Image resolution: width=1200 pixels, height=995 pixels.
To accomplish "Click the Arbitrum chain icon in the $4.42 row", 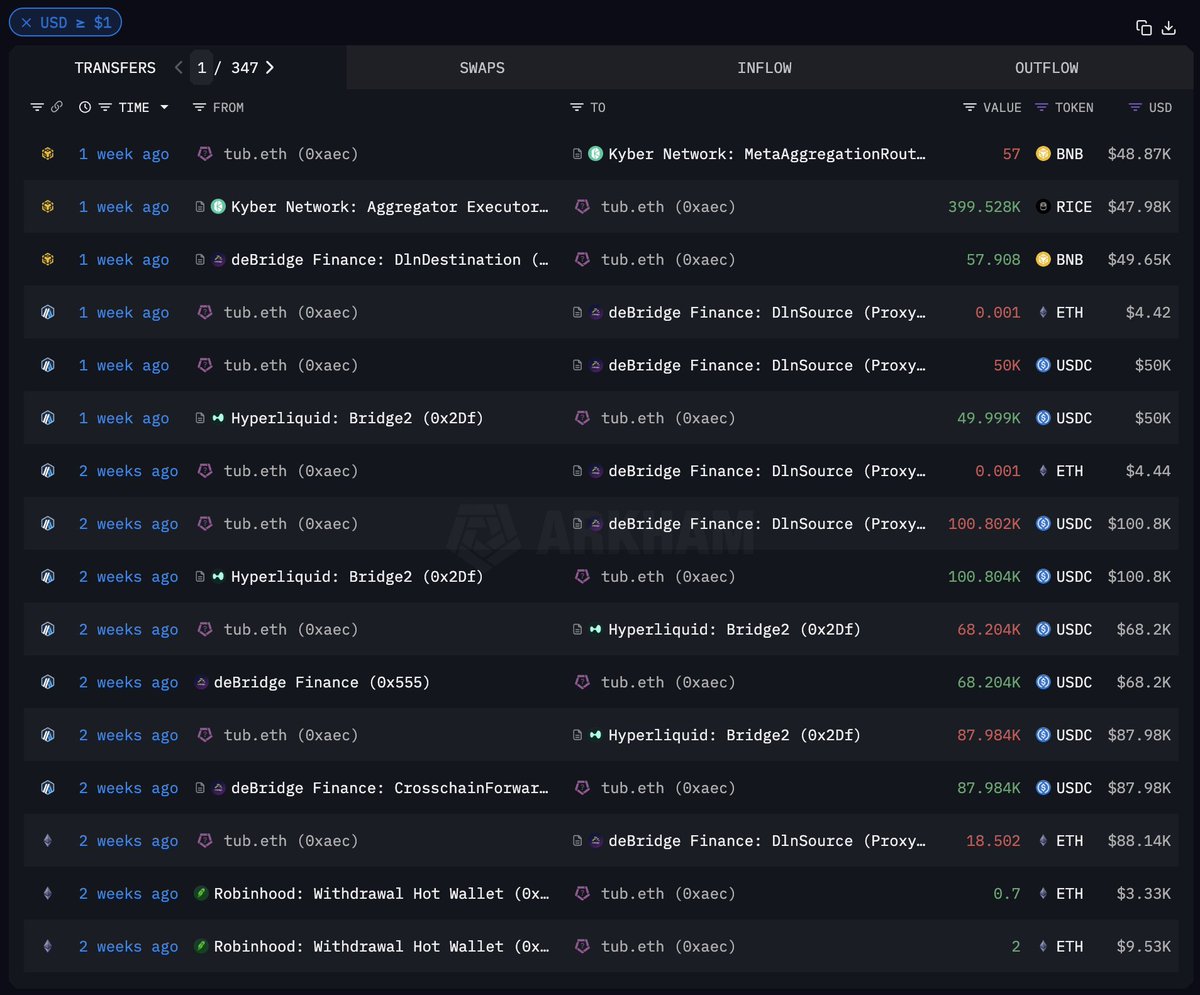I will pyautogui.click(x=47, y=313).
